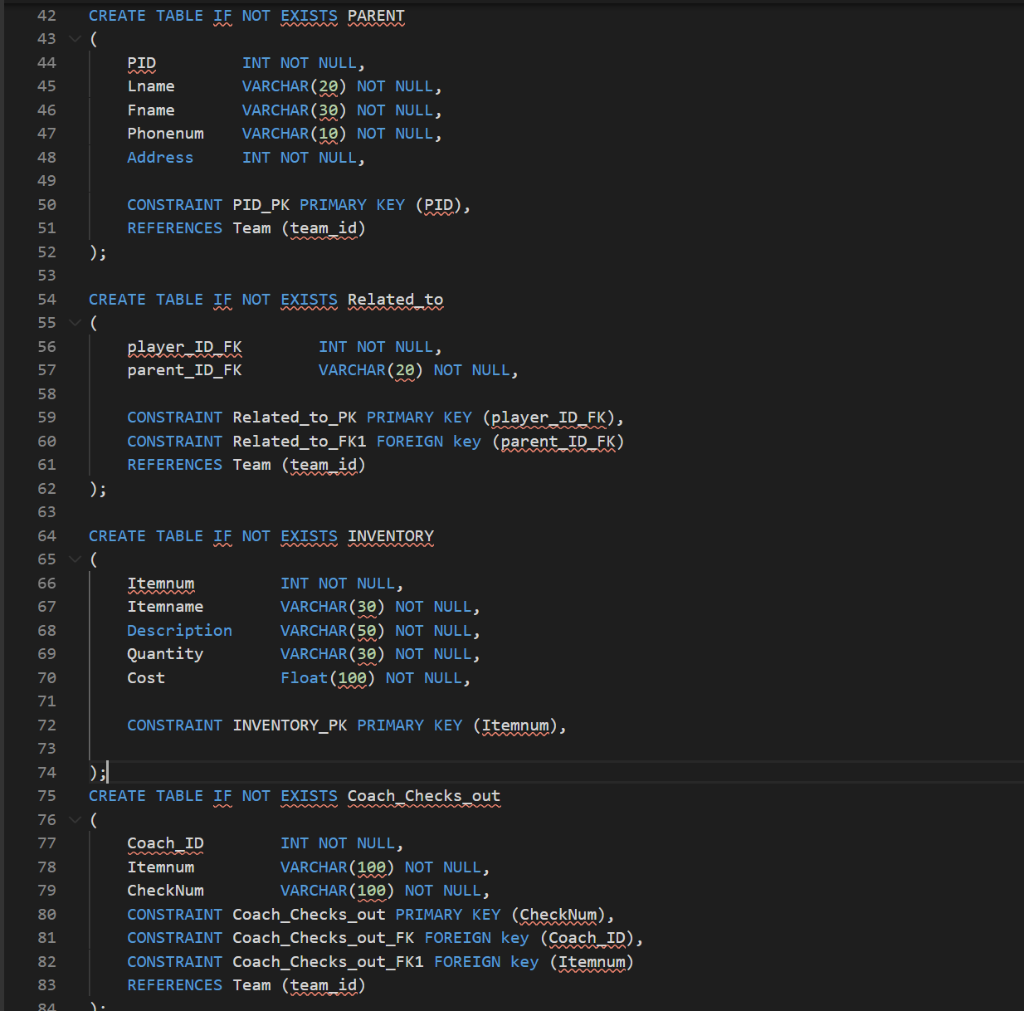Place cursor on player_ID_FK column name
Screen dimensions: 1024x1011
(184, 346)
